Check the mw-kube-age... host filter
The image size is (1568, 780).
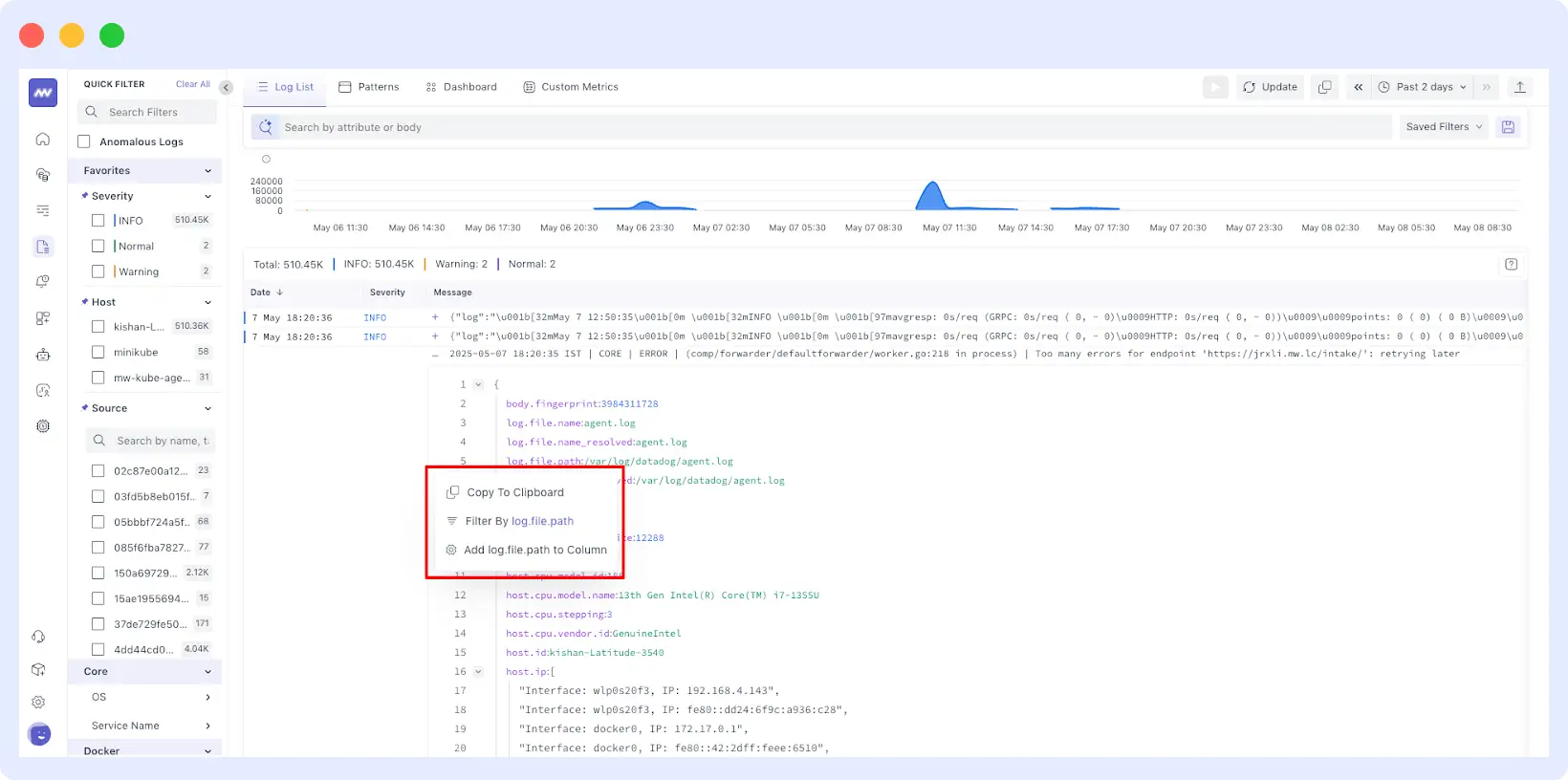point(98,378)
